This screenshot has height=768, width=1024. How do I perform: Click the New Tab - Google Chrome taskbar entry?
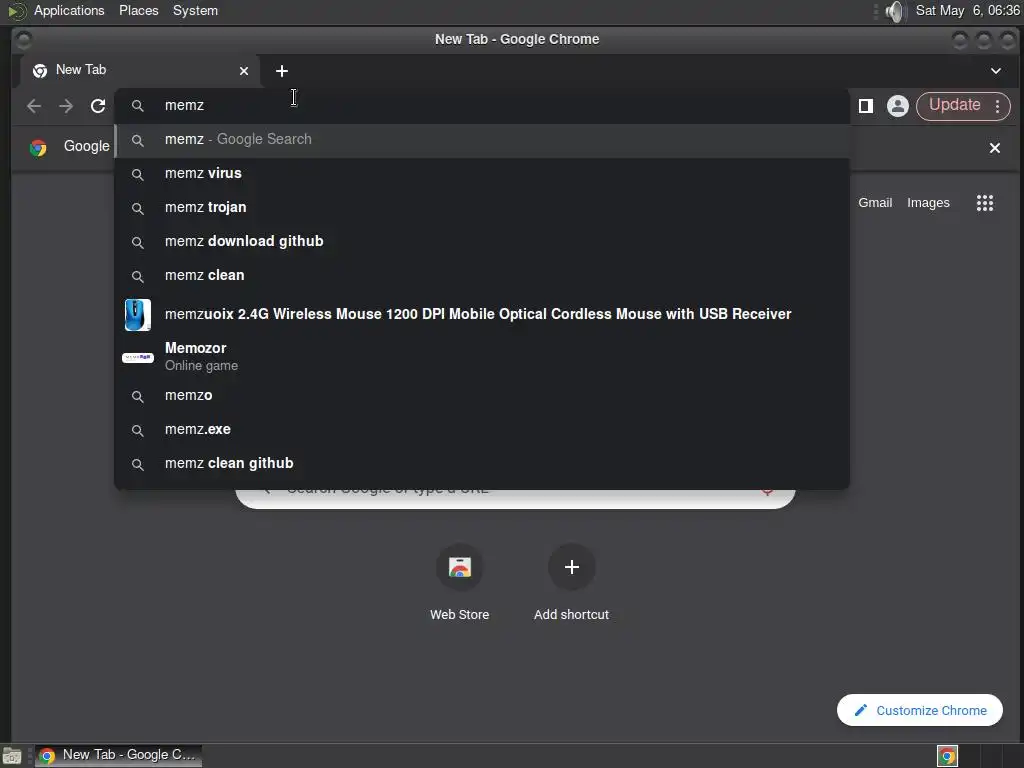tap(118, 755)
